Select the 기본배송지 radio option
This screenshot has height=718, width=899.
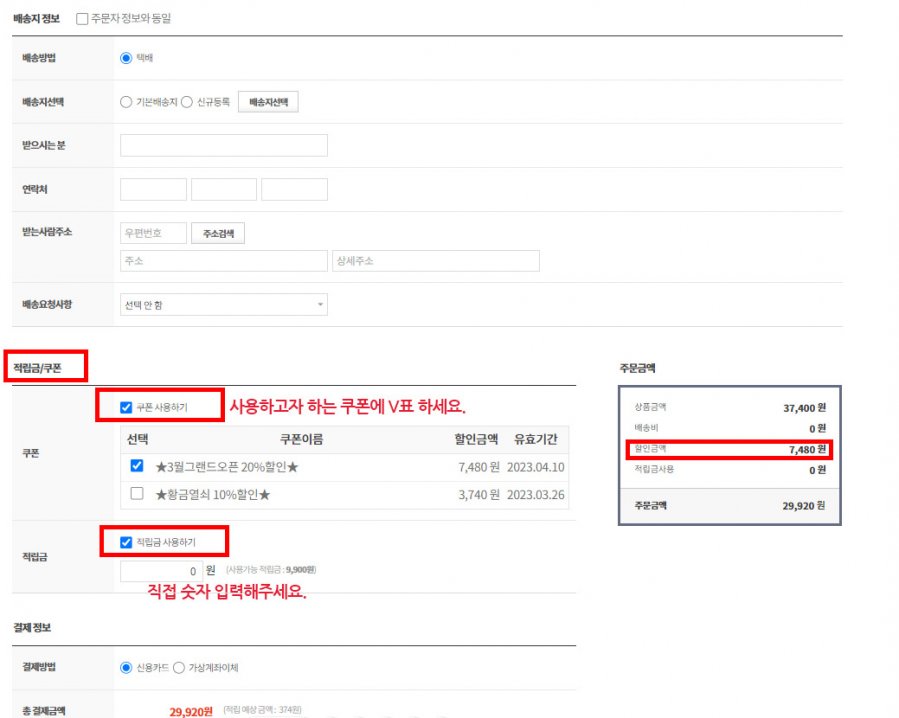pos(126,102)
